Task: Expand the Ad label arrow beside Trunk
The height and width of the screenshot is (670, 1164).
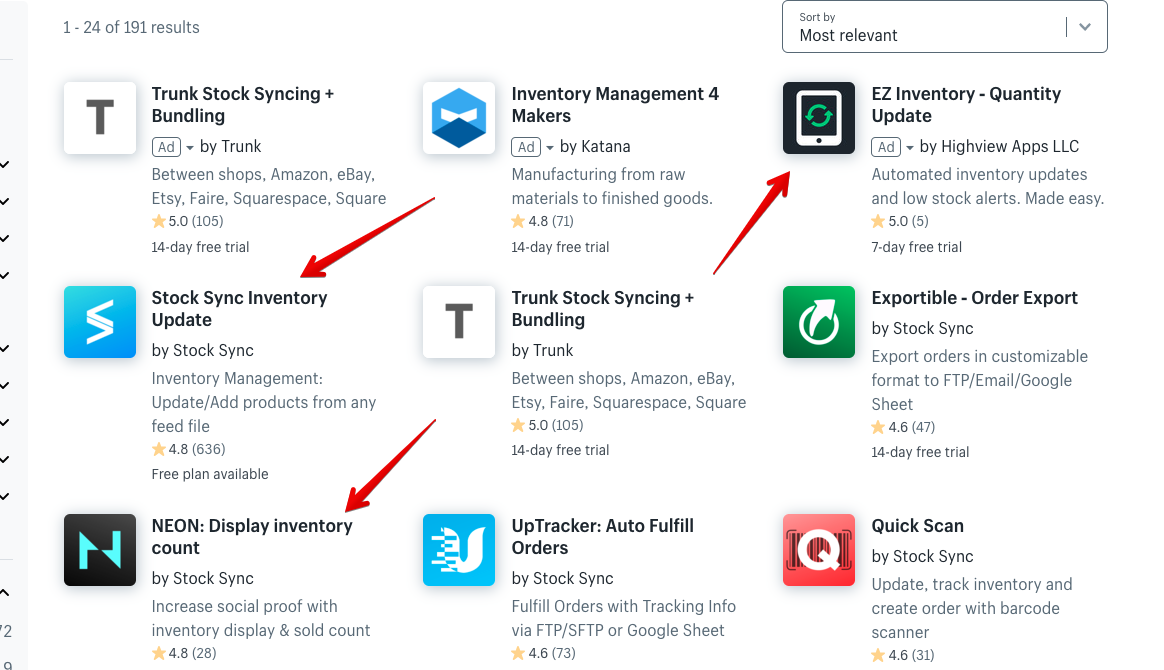Action: (x=190, y=148)
